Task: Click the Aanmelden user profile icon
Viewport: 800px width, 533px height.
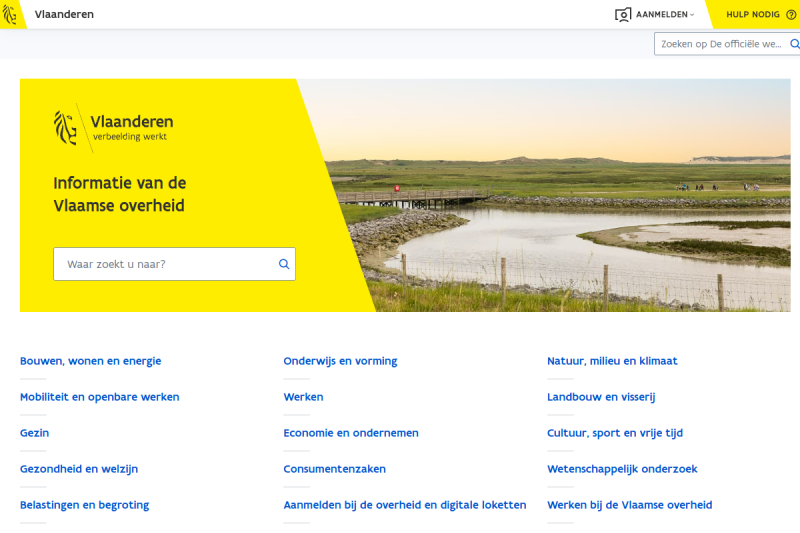Action: click(623, 15)
